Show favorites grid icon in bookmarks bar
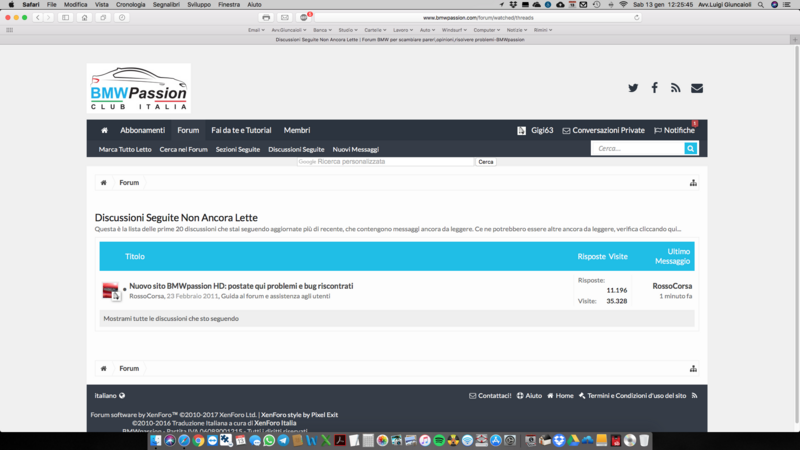The width and height of the screenshot is (800, 450). tap(9, 30)
